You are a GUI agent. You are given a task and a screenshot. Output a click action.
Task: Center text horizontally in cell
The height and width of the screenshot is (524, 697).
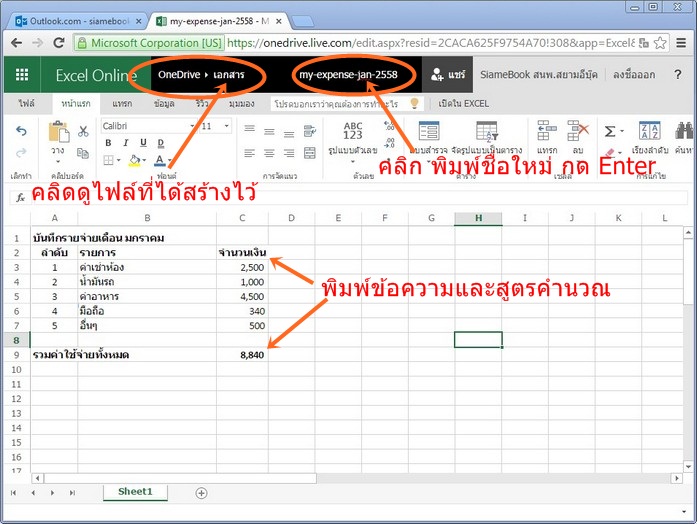click(x=269, y=153)
